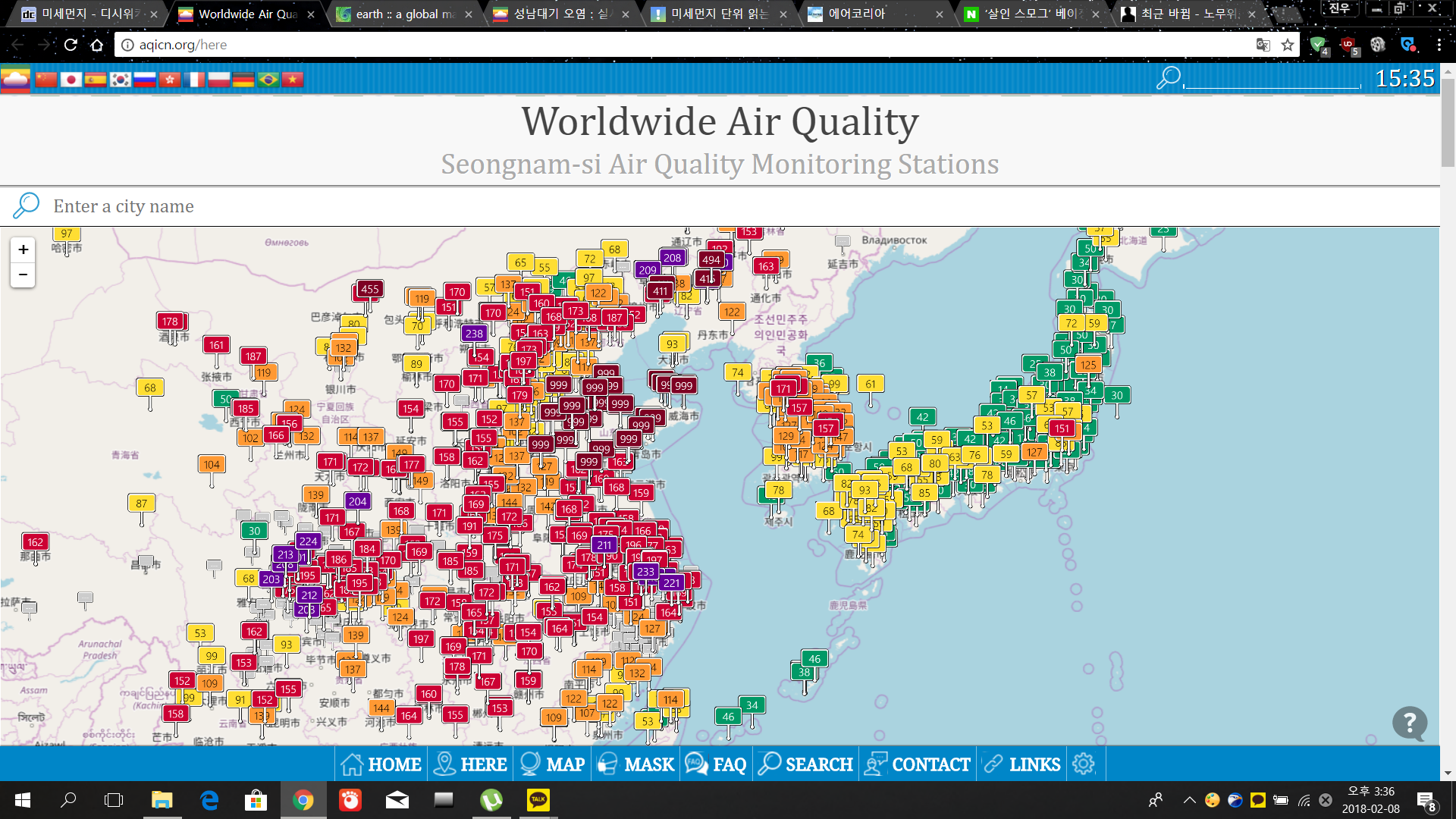The width and height of the screenshot is (1456, 819).
Task: Show hidden system tray icons chevron
Action: [1189, 800]
